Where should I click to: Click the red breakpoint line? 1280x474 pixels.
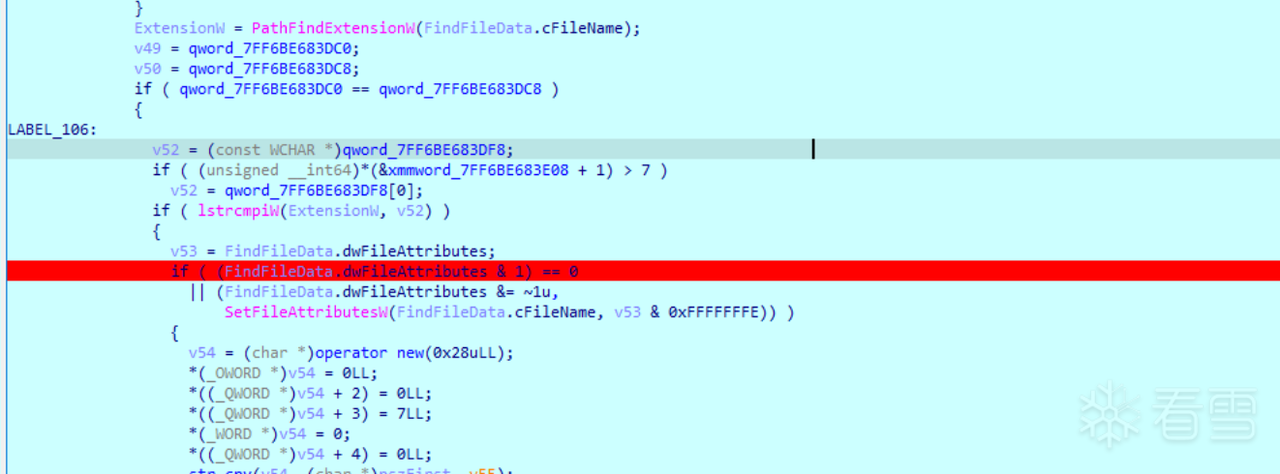tap(640, 271)
